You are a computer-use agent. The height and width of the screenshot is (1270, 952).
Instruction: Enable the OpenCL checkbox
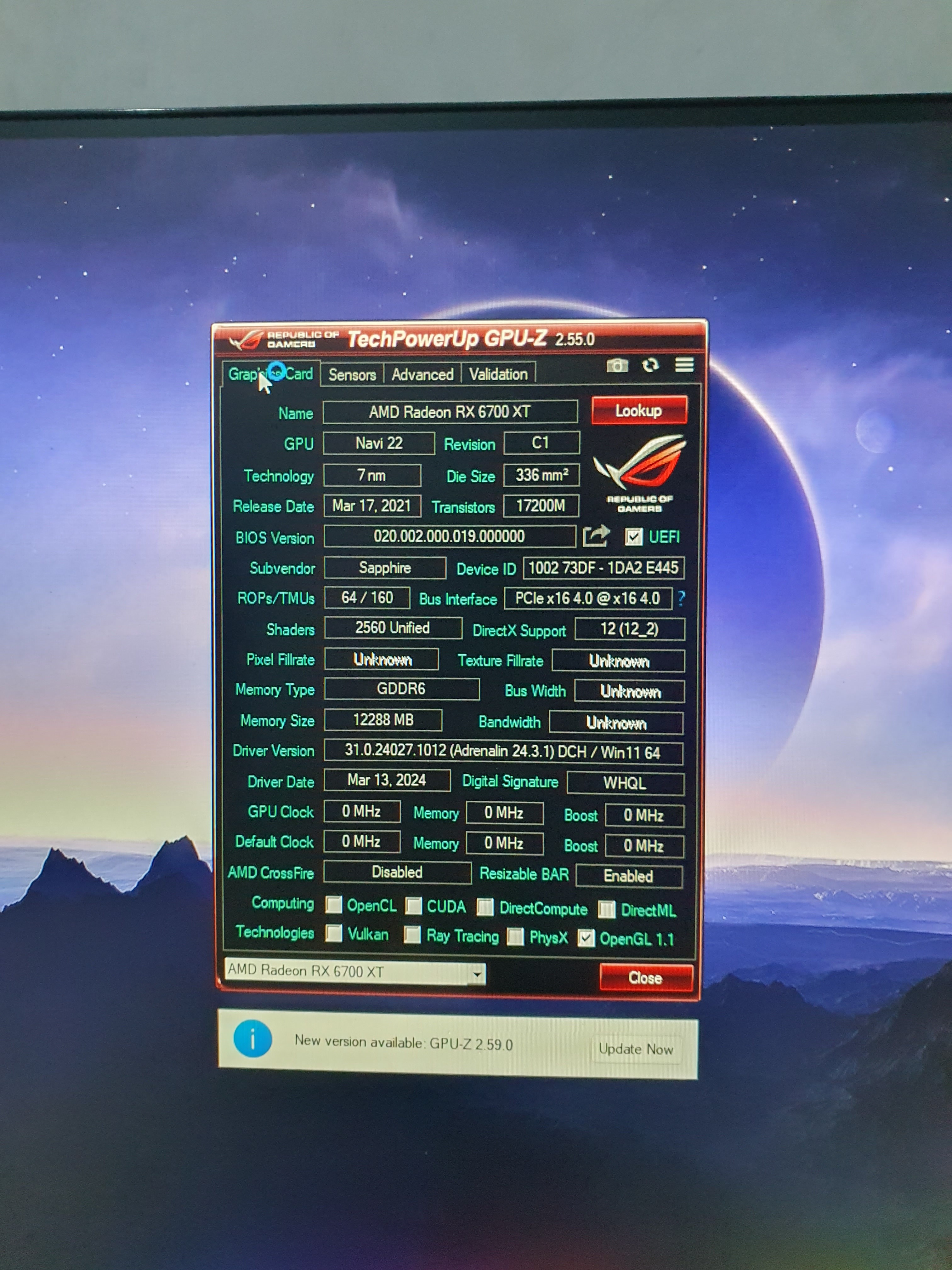pos(334,905)
